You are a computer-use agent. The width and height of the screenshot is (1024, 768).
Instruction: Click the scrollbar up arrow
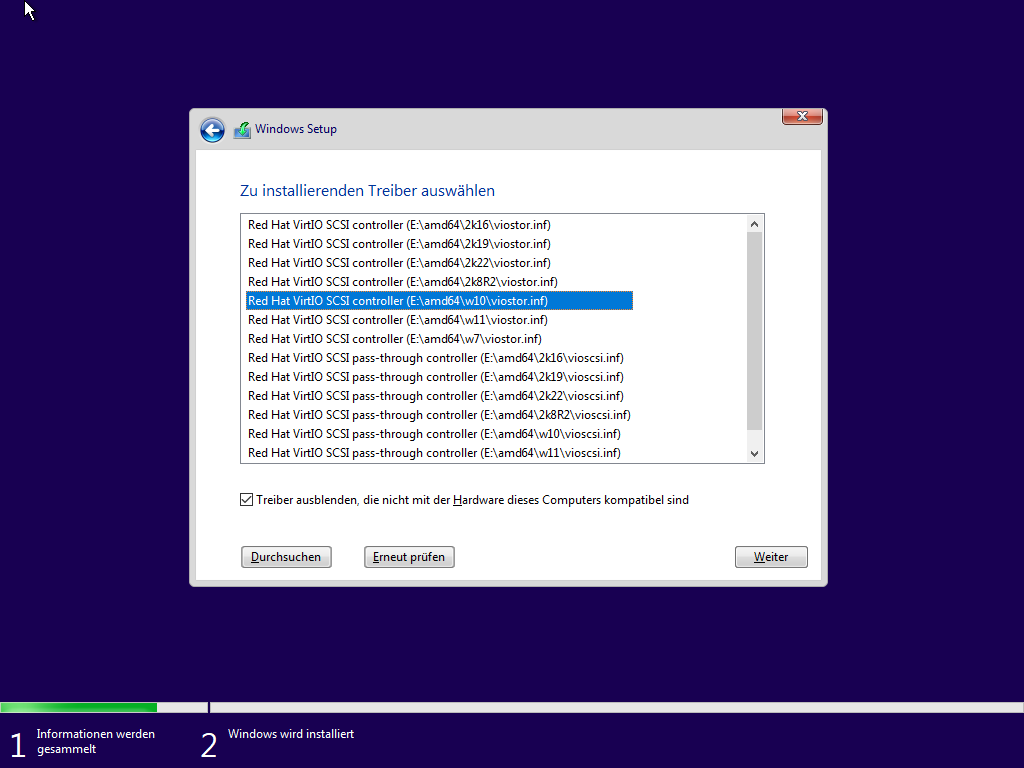click(x=755, y=224)
